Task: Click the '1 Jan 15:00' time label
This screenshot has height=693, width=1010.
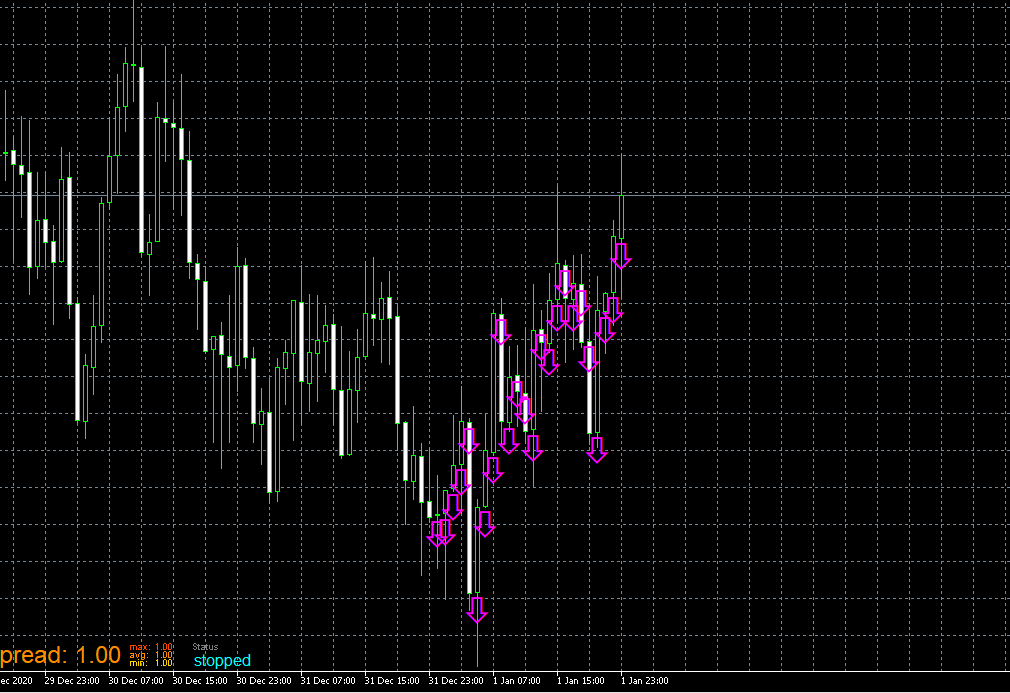Action: point(581,681)
